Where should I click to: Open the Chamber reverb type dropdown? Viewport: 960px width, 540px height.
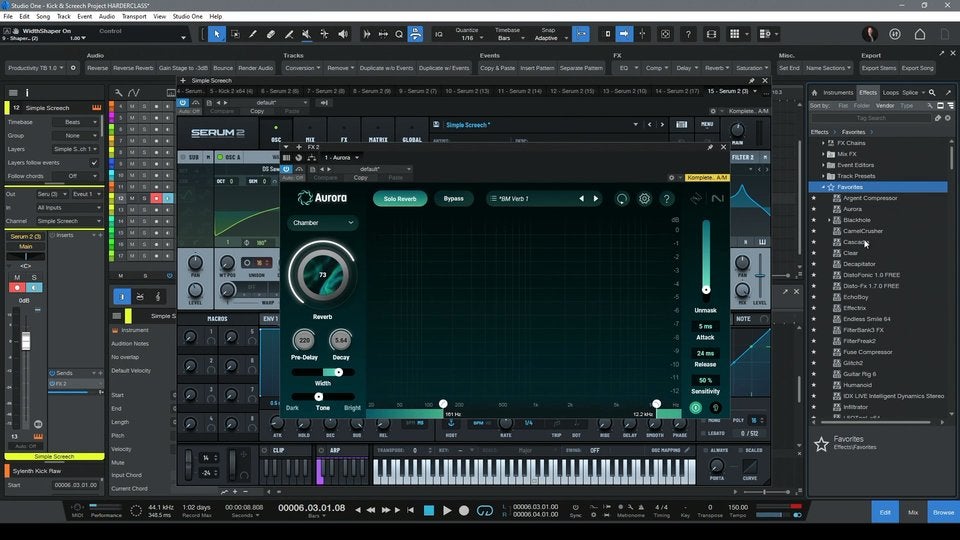click(x=323, y=223)
